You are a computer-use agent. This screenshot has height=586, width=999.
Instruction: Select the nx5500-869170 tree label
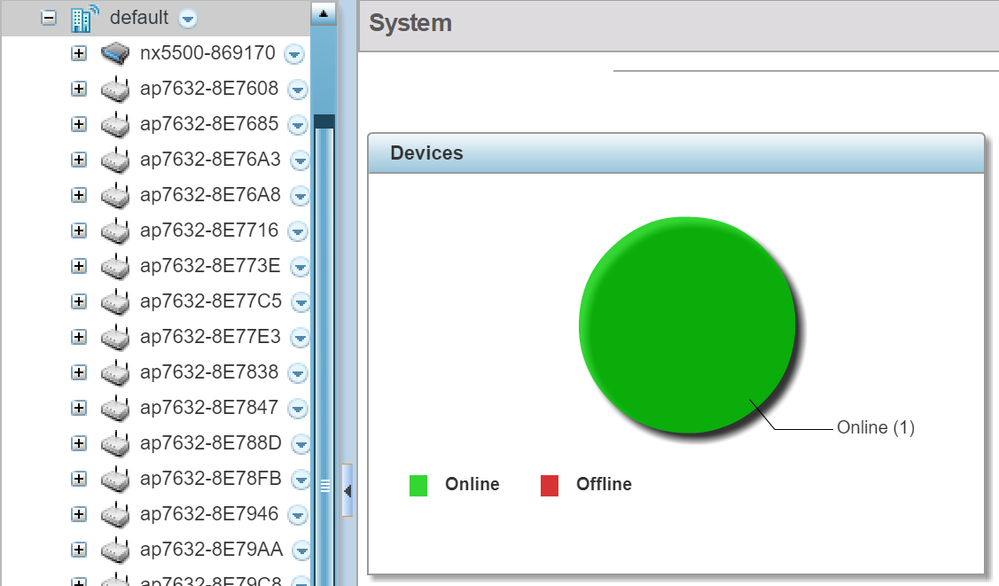(x=208, y=53)
